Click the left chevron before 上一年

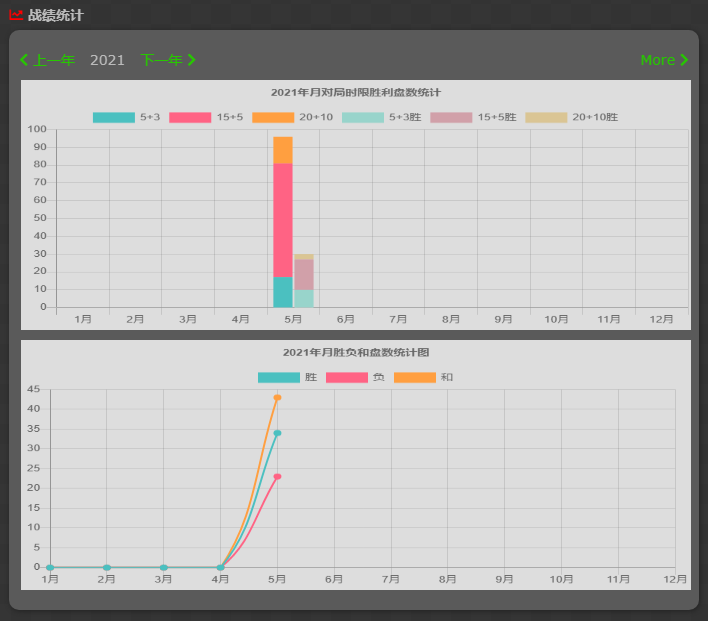24,60
